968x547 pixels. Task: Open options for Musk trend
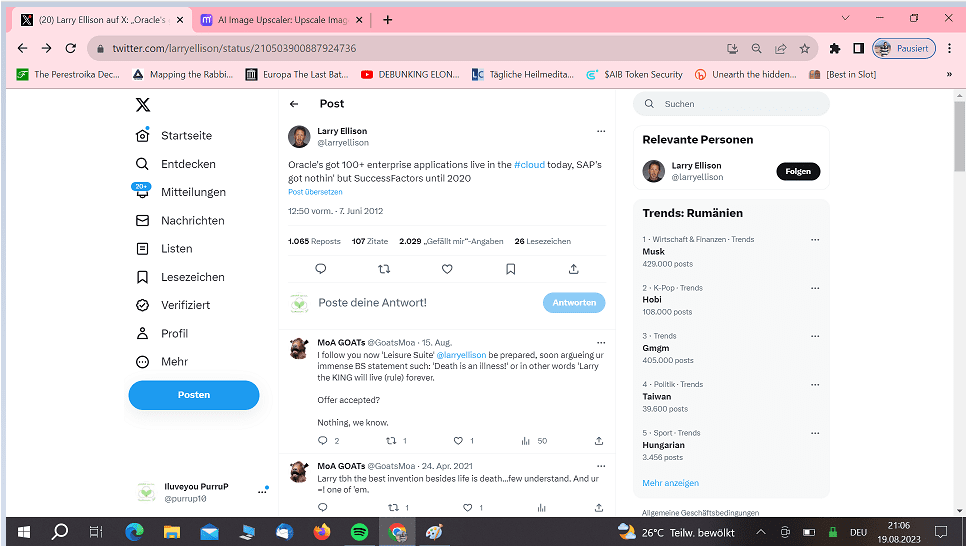815,240
